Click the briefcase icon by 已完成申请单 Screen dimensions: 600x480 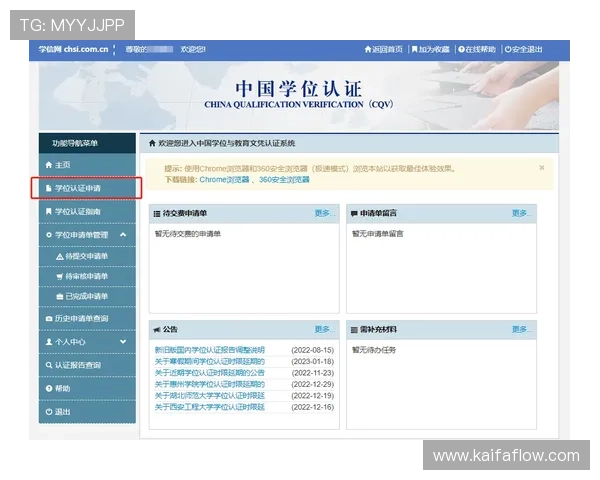[x=60, y=297]
